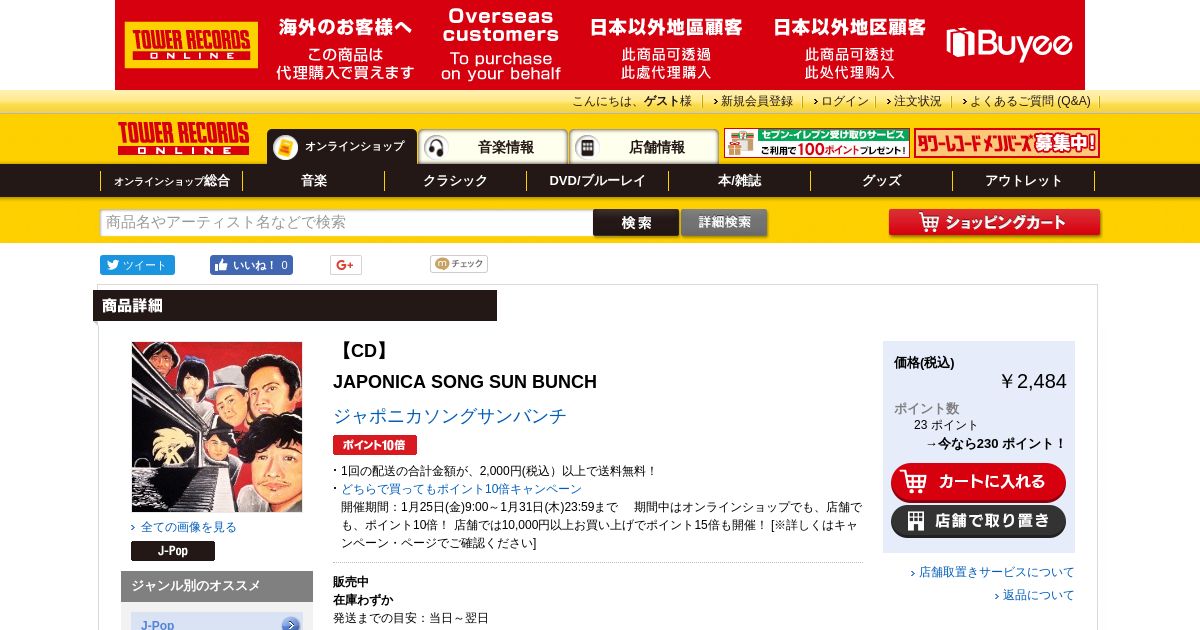Open 注文状況 link
This screenshot has width=1200, height=630.
point(917,101)
